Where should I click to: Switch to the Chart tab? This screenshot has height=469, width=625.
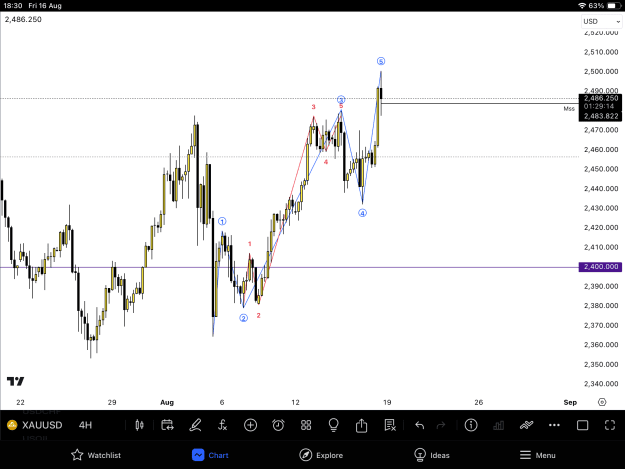pyautogui.click(x=210, y=455)
